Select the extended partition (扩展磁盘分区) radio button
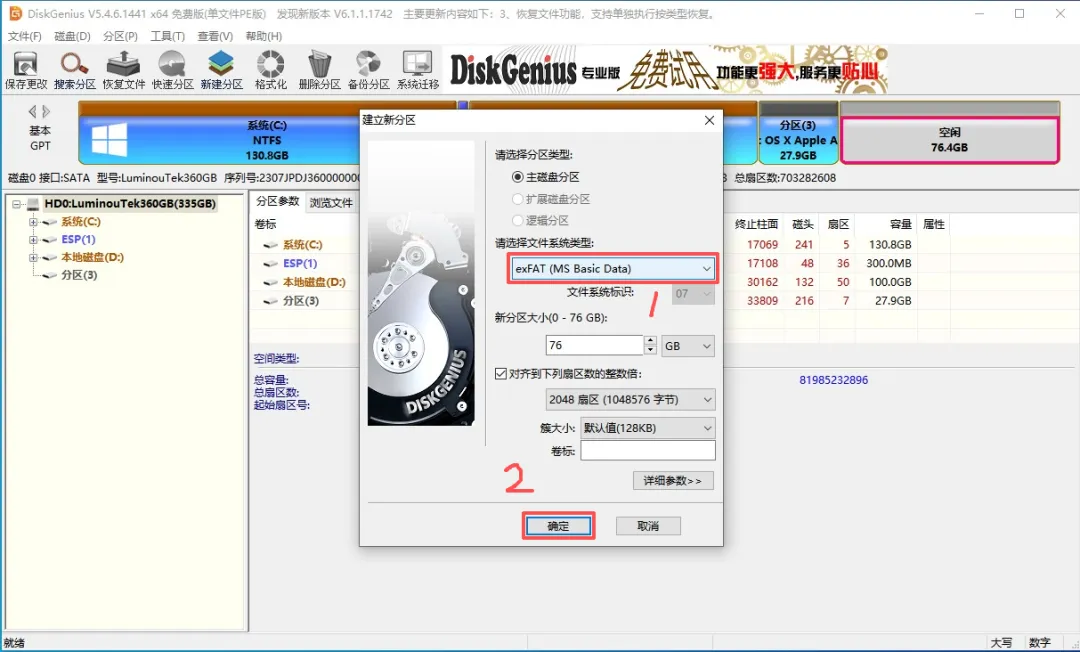 tap(517, 199)
